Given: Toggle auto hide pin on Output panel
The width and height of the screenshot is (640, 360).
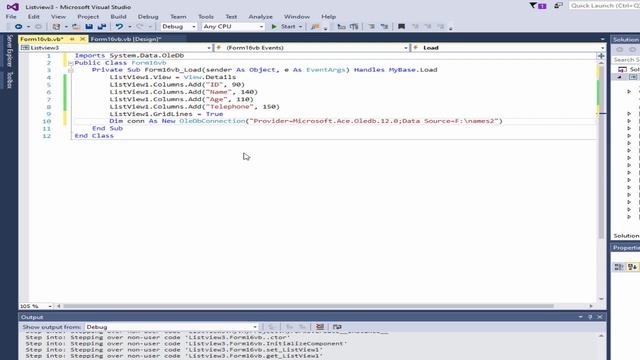Looking at the screenshot, I should tap(590, 317).
